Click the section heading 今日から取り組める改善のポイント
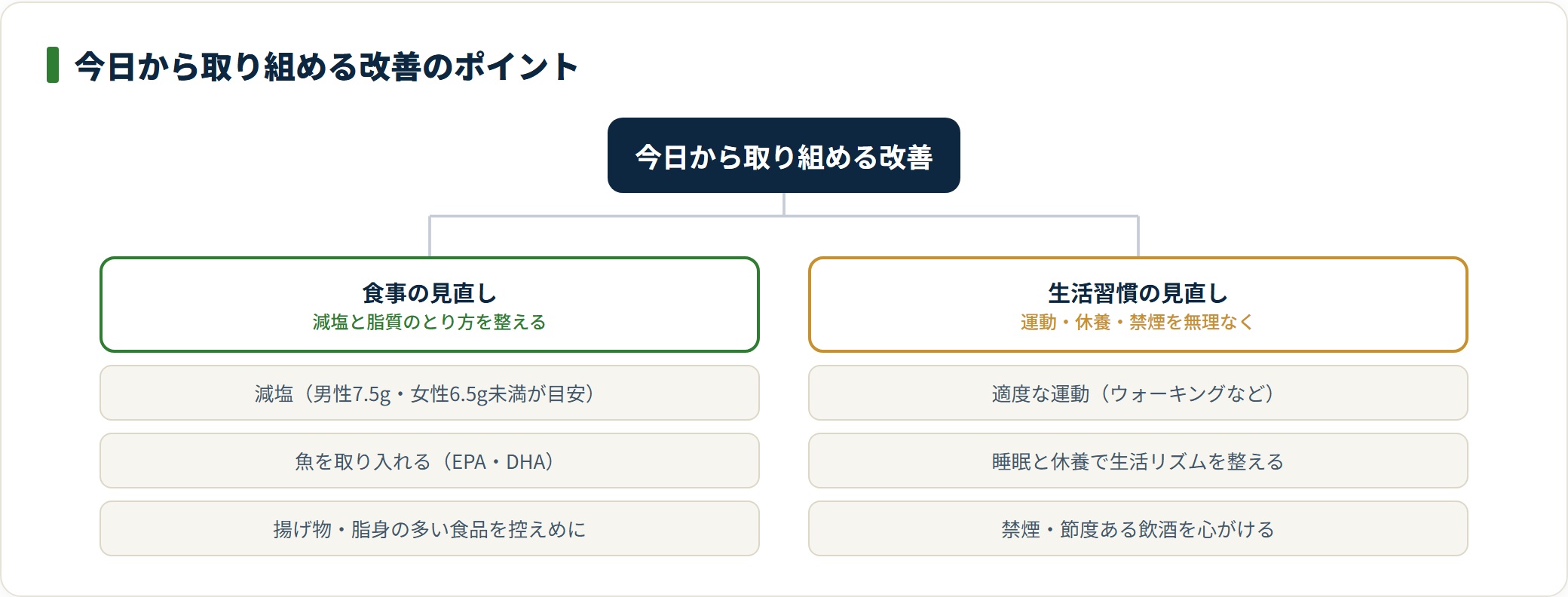The image size is (1568, 597). point(326,66)
